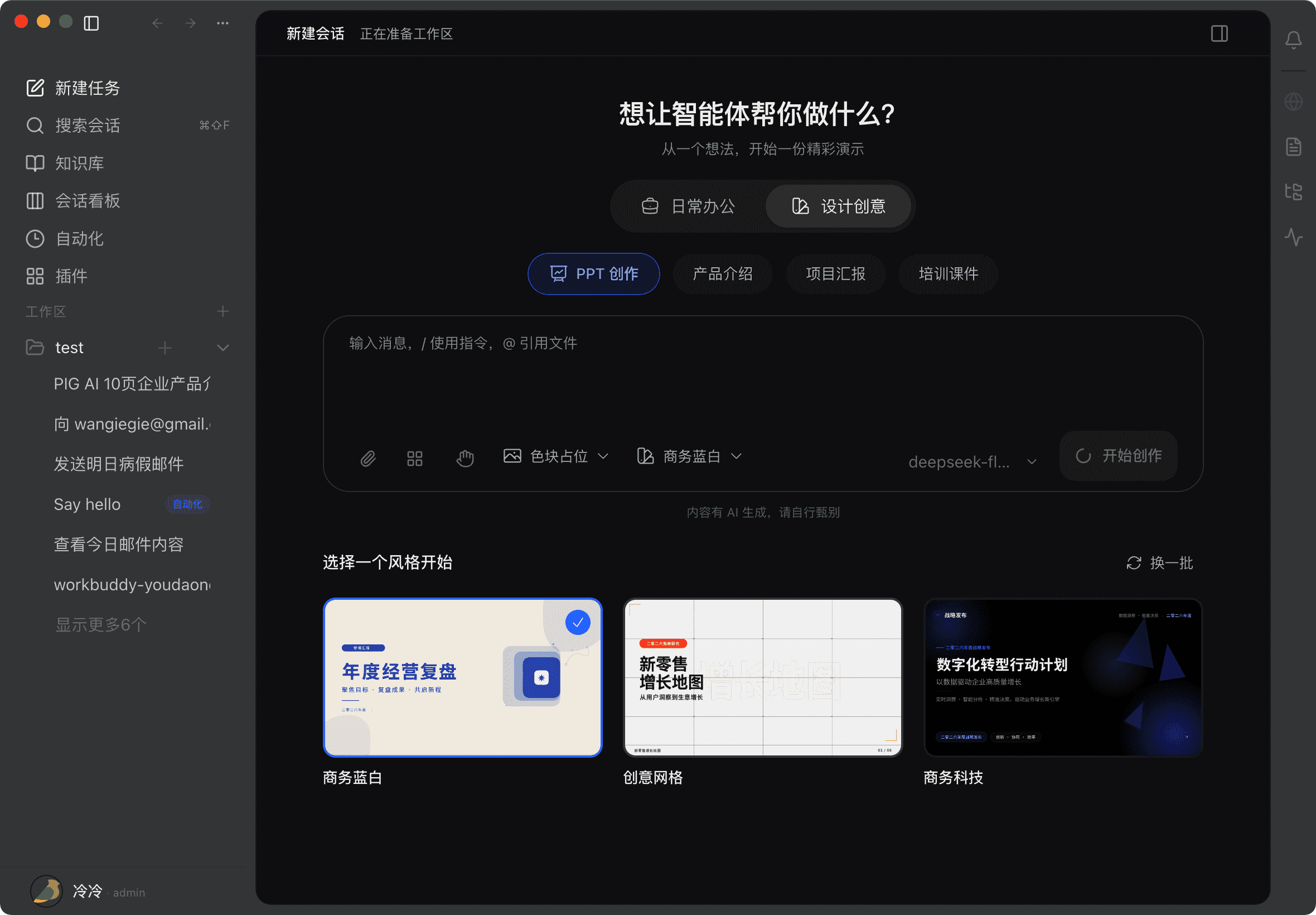The image size is (1316, 915).
Task: Open the 色块占位 image mode dropdown
Action: pos(555,456)
